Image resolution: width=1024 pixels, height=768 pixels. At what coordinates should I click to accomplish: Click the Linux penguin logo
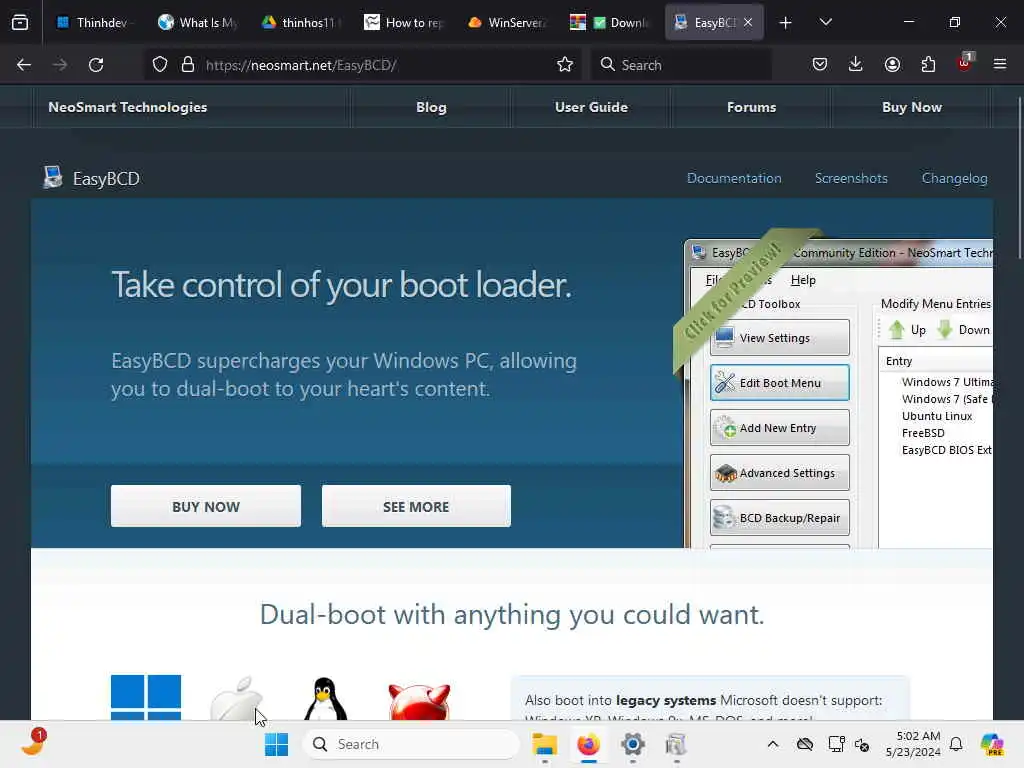tap(326, 699)
